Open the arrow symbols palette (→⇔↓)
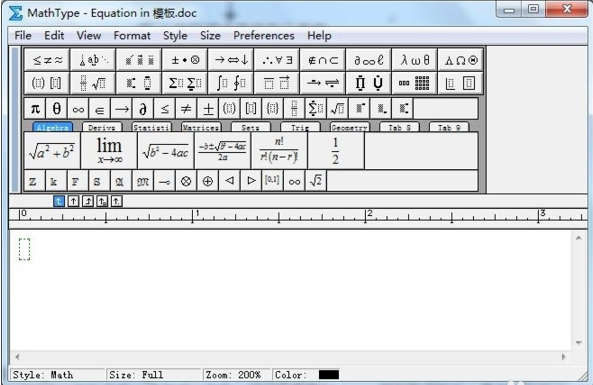 click(231, 60)
